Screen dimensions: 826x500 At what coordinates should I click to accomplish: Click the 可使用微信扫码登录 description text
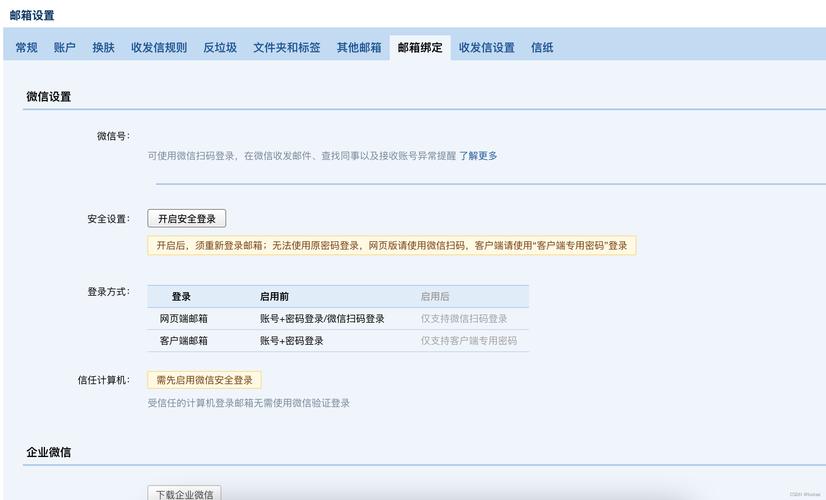point(301,156)
